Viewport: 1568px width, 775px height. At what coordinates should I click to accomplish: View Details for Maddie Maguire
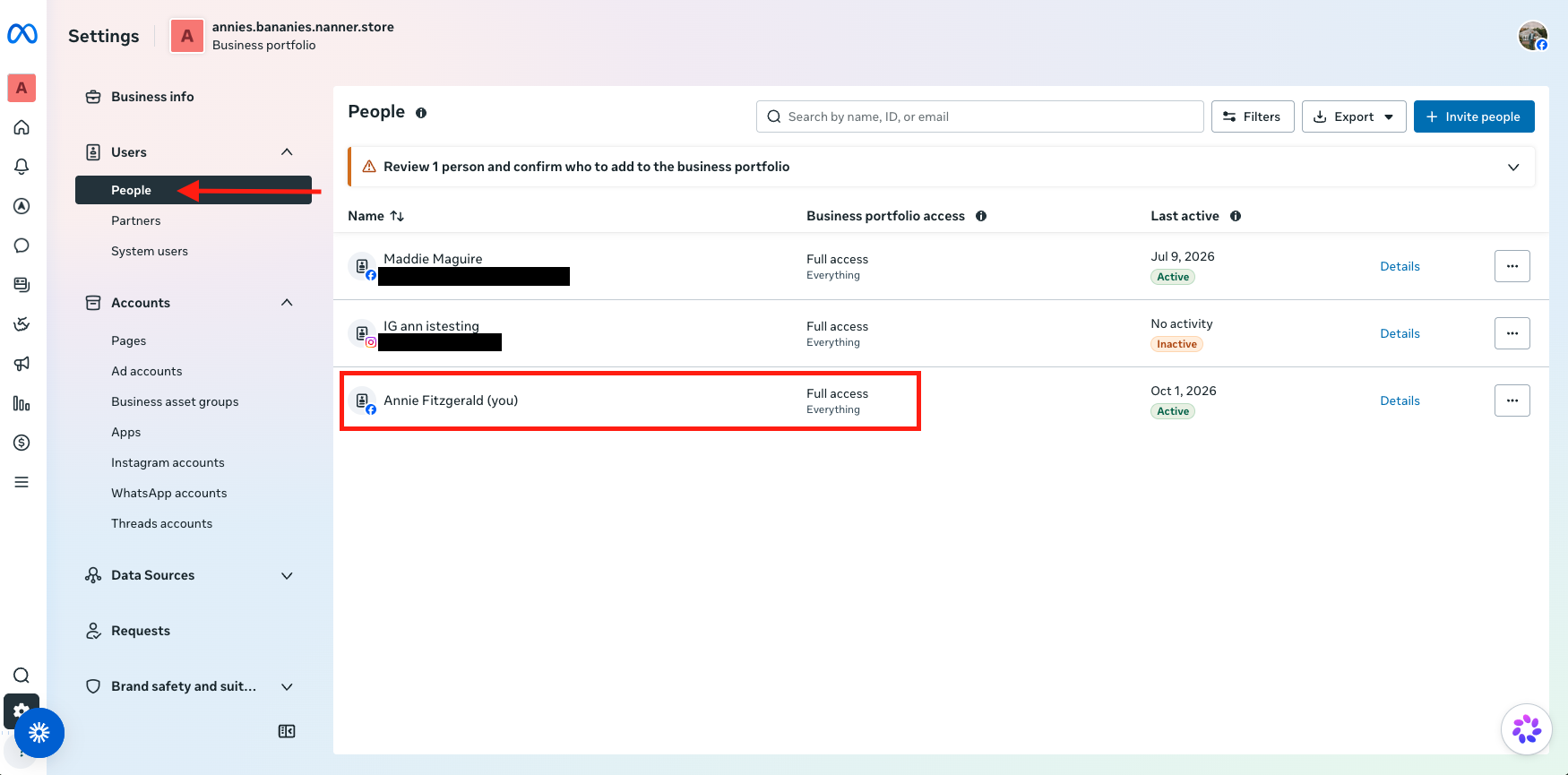click(x=1400, y=266)
